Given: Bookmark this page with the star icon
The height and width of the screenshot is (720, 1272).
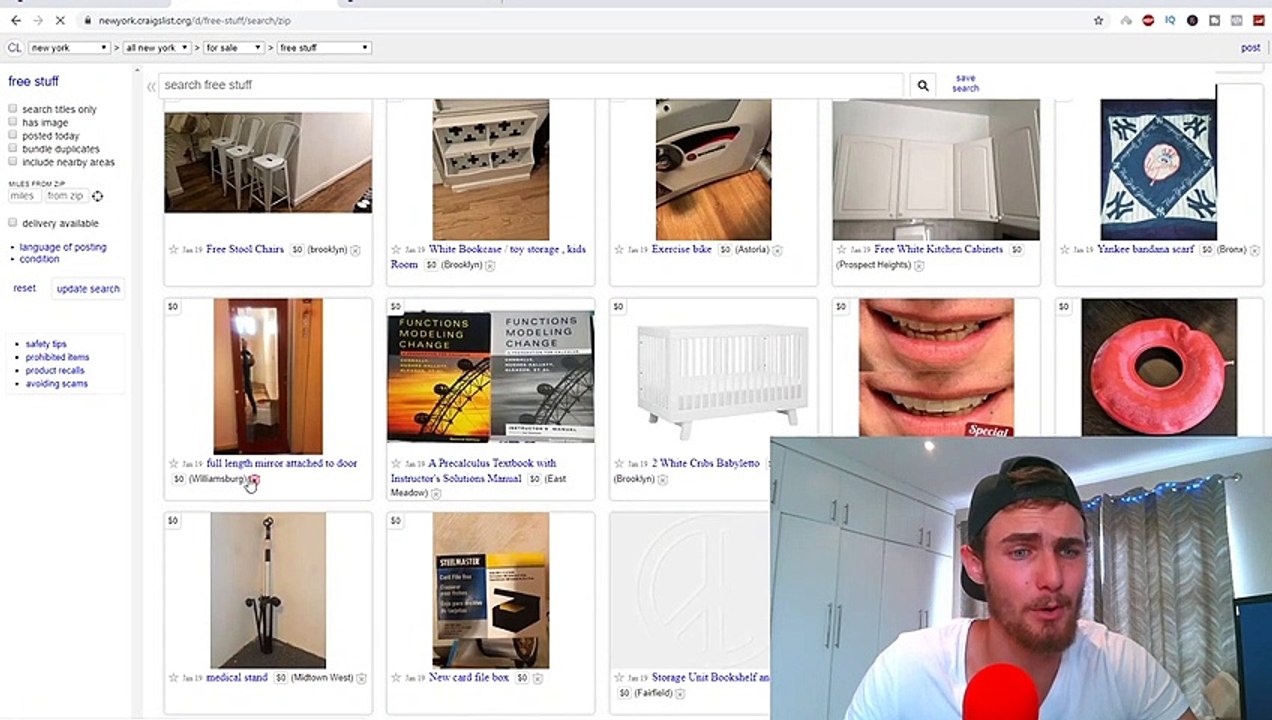Looking at the screenshot, I should pyautogui.click(x=1098, y=20).
